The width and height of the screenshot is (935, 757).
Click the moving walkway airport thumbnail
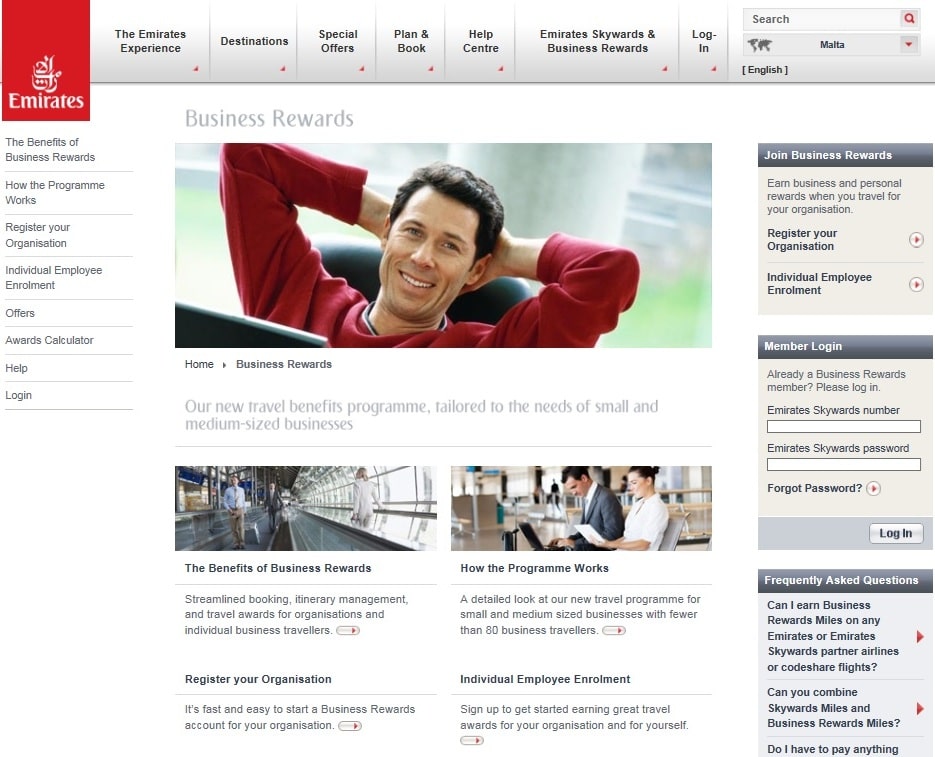[x=305, y=508]
